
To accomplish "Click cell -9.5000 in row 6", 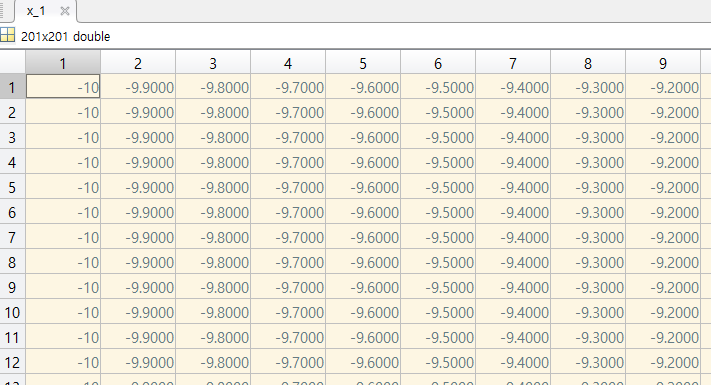I will click(x=438, y=211).
